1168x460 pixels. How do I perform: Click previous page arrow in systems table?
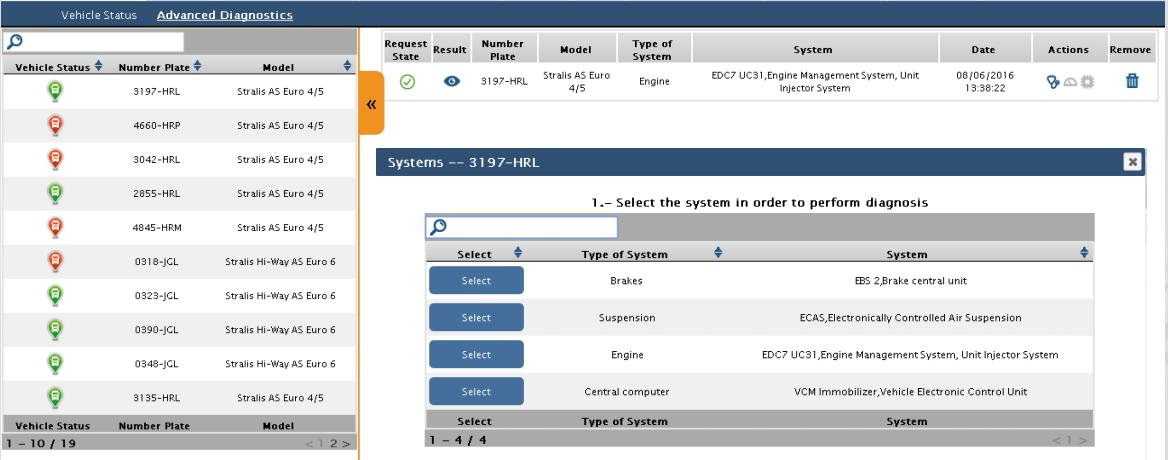pyautogui.click(x=1056, y=441)
